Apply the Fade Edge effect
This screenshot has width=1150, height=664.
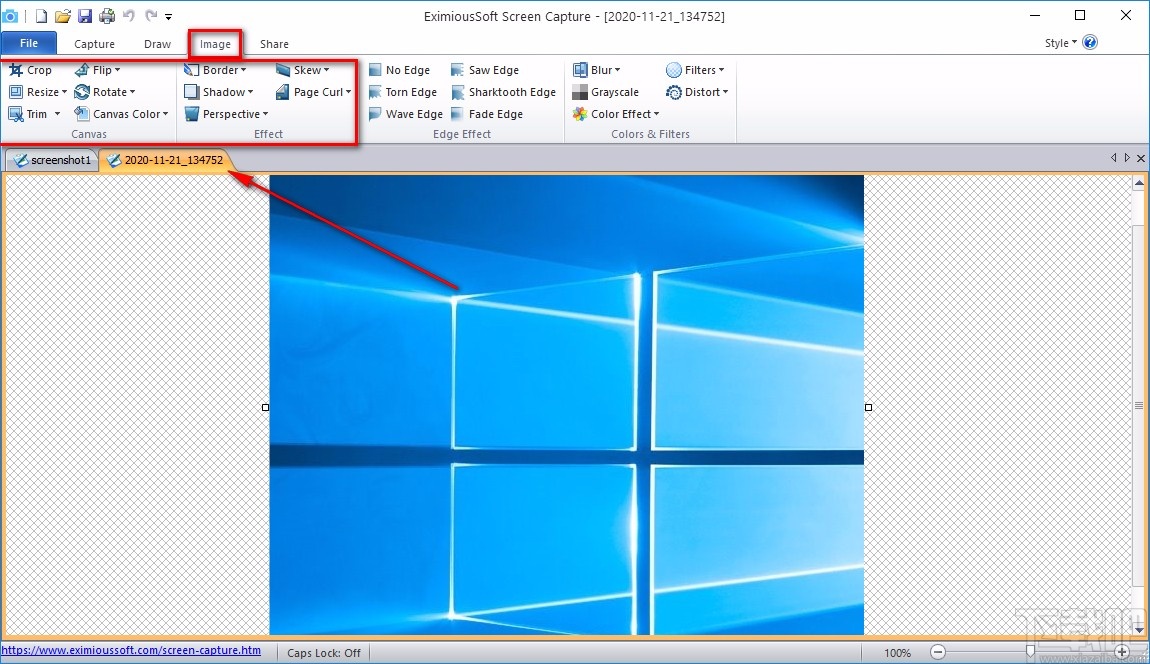pyautogui.click(x=487, y=114)
